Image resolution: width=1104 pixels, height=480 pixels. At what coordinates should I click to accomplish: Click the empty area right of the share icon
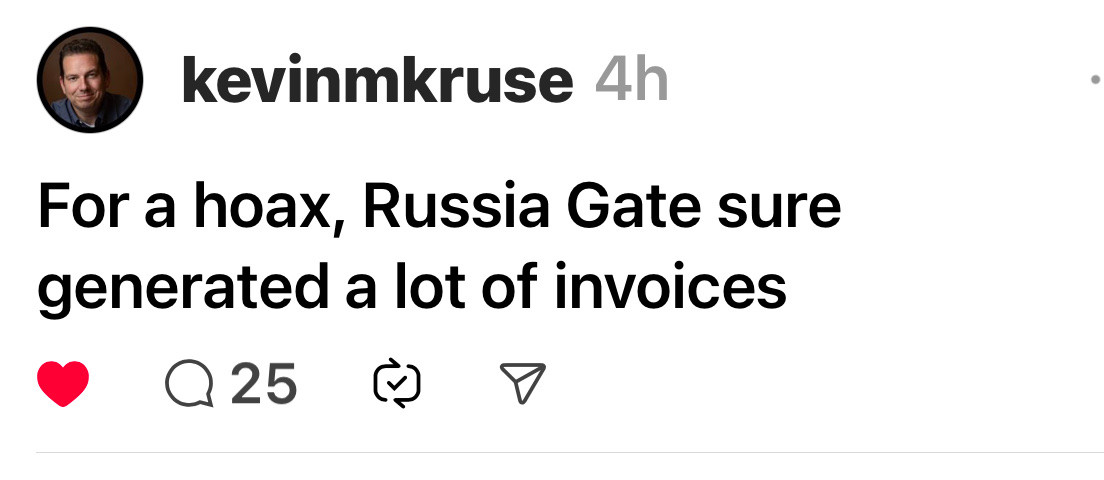coord(800,385)
